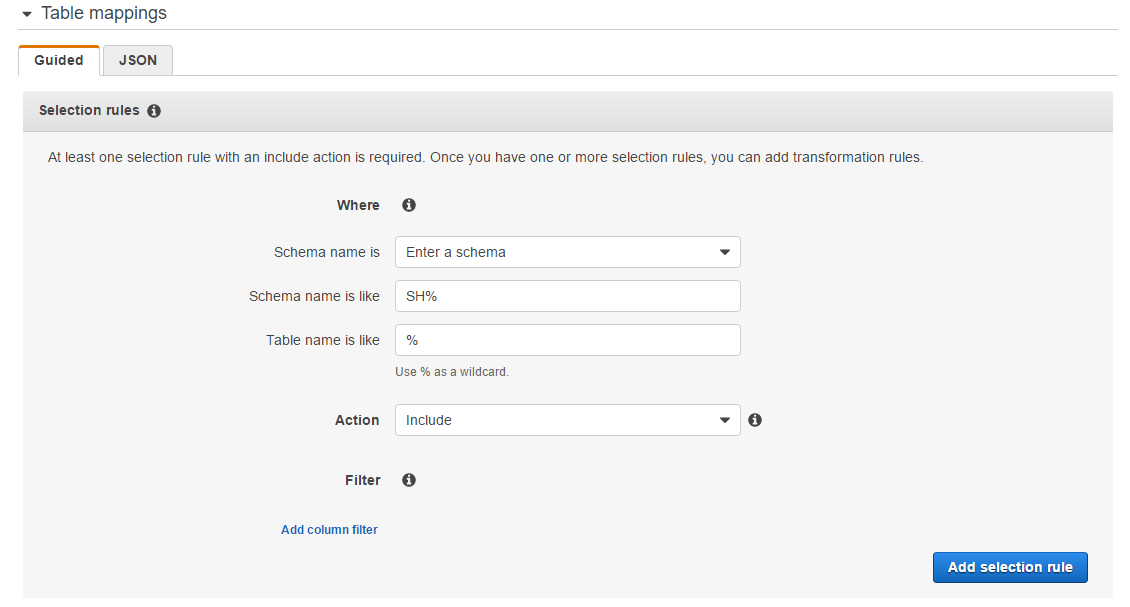Click the Table mappings header label
Image resolution: width=1130 pixels, height=607 pixels.
tap(104, 13)
